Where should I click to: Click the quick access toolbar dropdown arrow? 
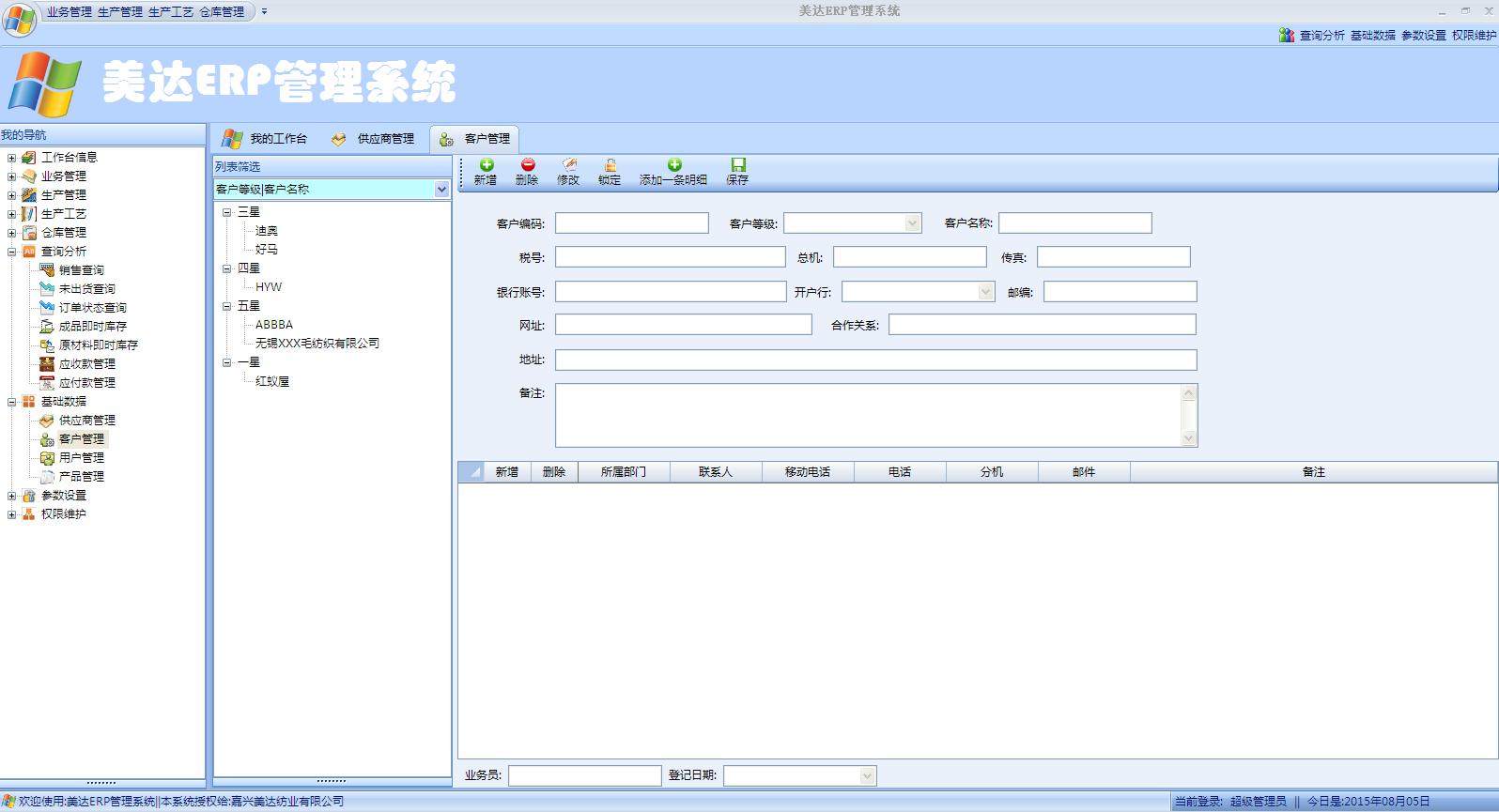coord(265,12)
